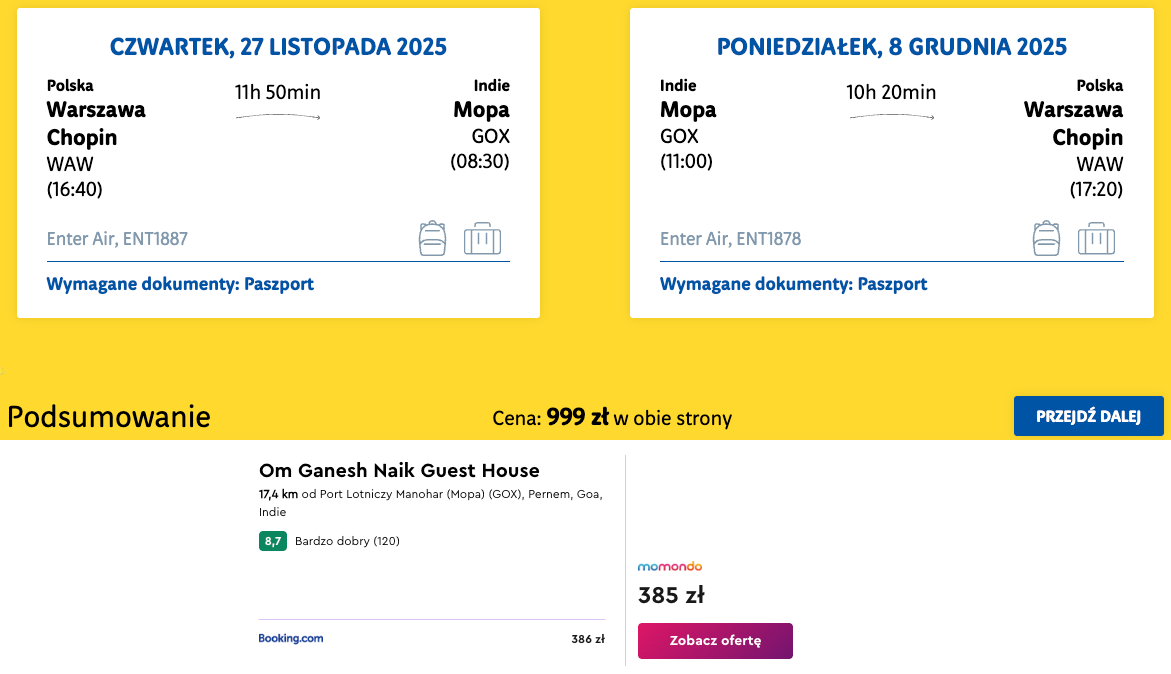Screen dimensions: 1171x674
Task: Click Czwartek, 27 listopada 2025 heading
Action: pos(278,47)
